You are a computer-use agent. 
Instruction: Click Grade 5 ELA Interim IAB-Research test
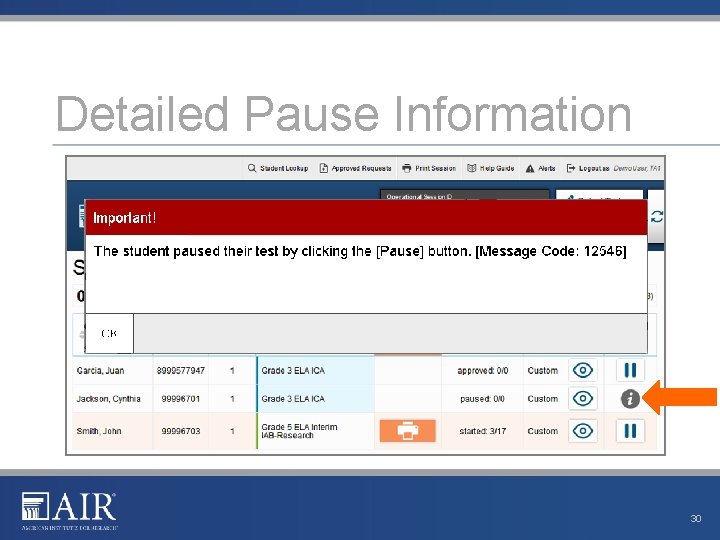pyautogui.click(x=299, y=431)
